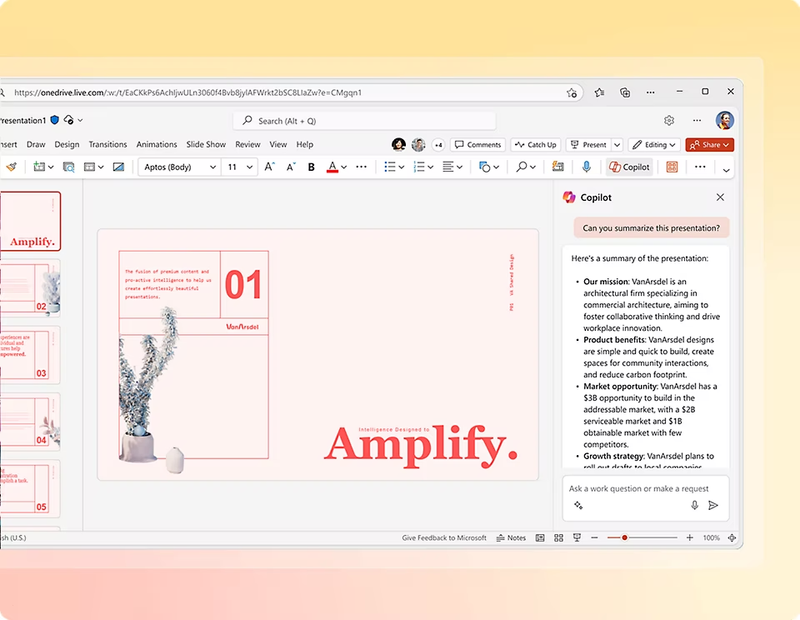The width and height of the screenshot is (800, 620).
Task: Open the View tab
Action: [x=278, y=144]
